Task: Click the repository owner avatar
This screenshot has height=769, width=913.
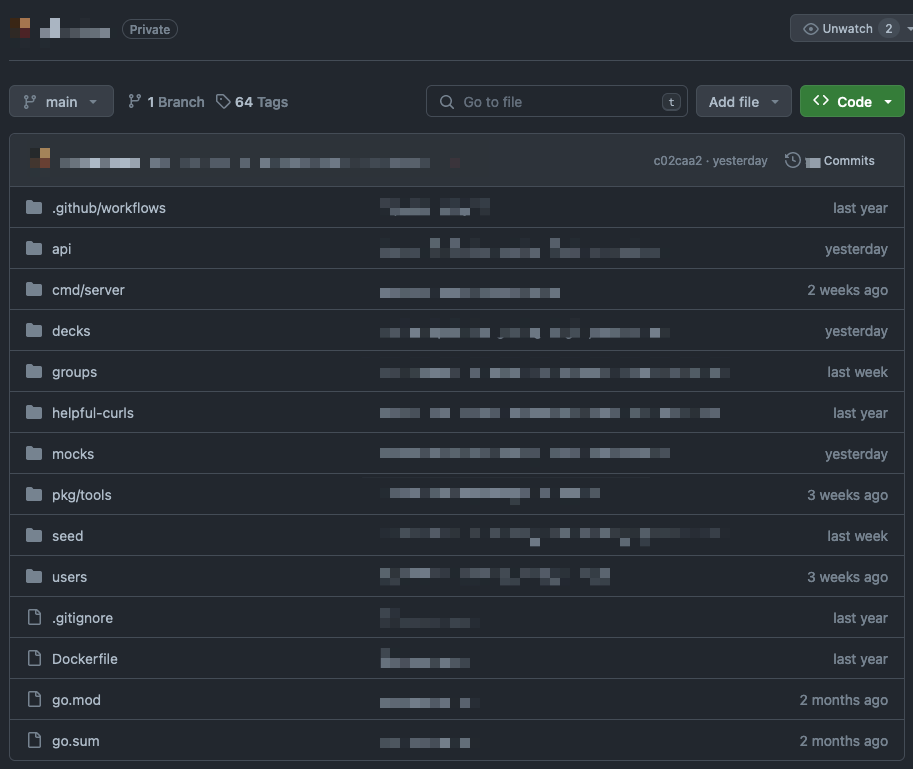Action: tap(19, 29)
